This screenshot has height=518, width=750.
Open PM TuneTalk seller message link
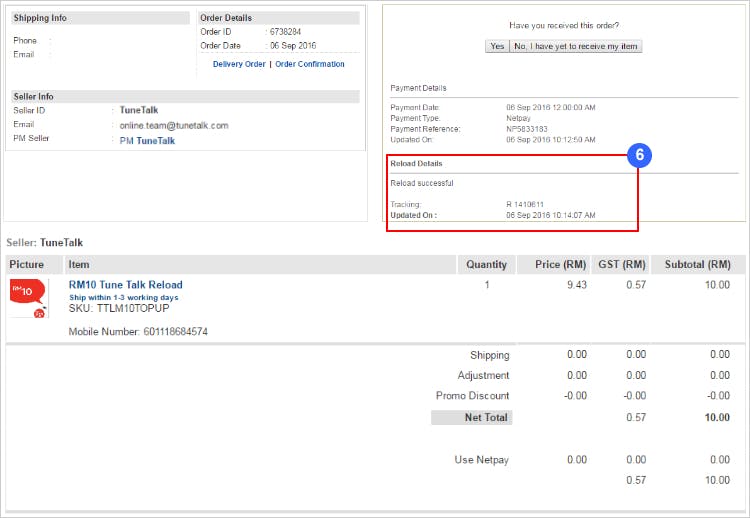coord(147,141)
